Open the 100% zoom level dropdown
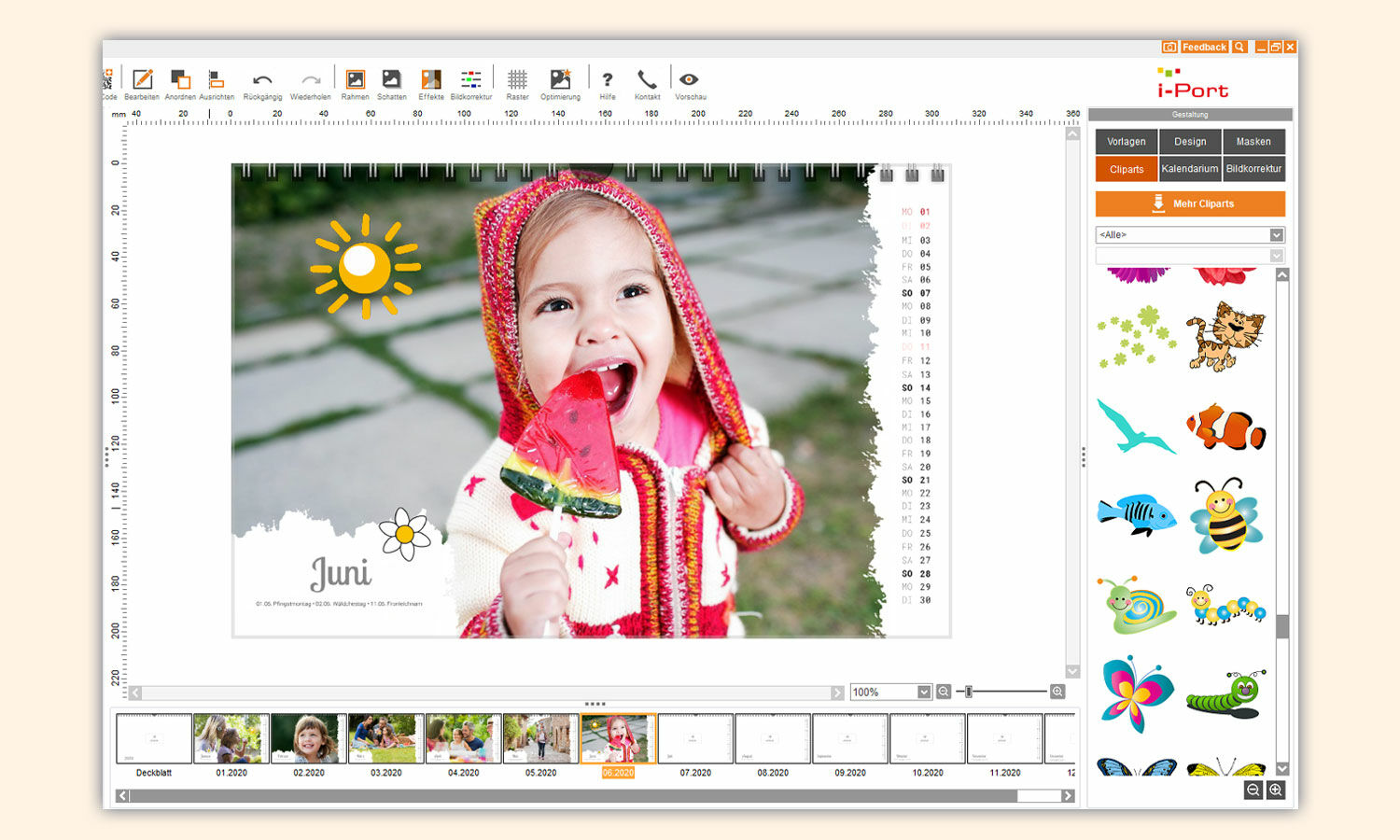The width and height of the screenshot is (1400, 840). [x=923, y=692]
